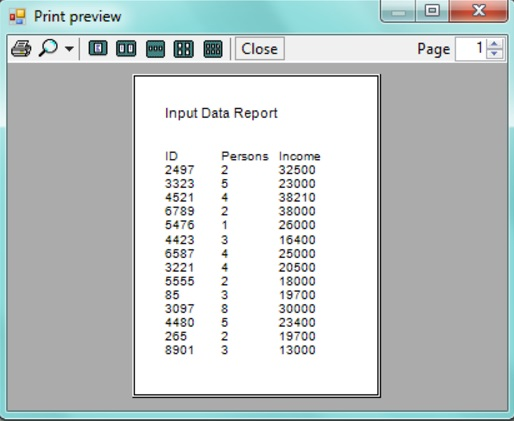
Task: Maximize the Print preview window
Action: (x=432, y=11)
